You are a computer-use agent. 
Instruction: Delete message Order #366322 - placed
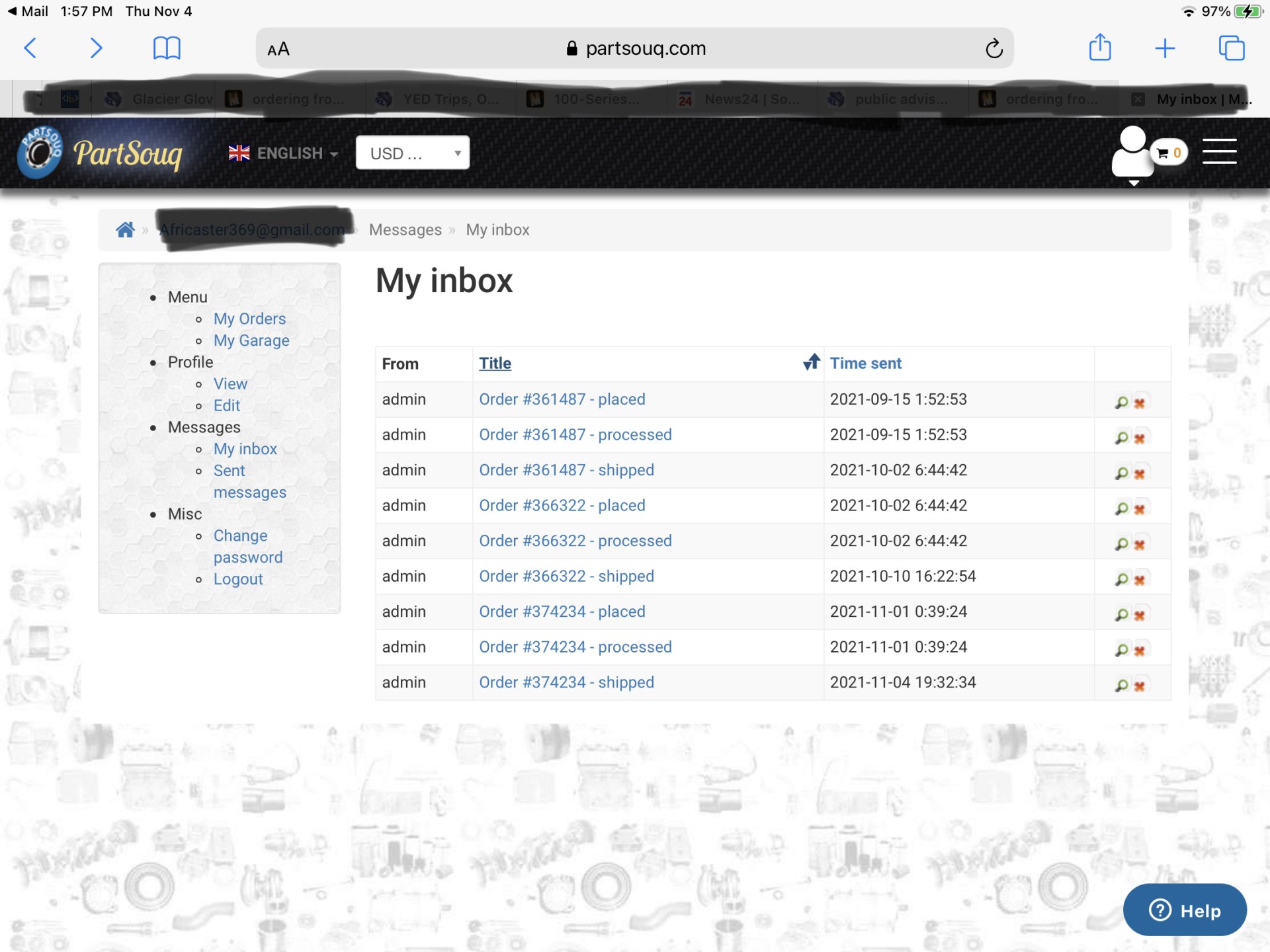tap(1139, 509)
